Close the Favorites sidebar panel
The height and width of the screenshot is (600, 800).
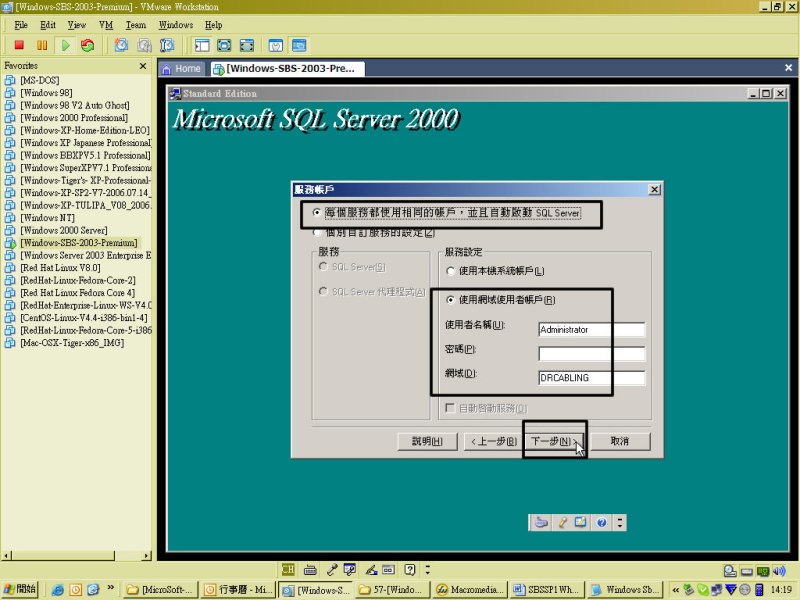pyautogui.click(x=143, y=66)
